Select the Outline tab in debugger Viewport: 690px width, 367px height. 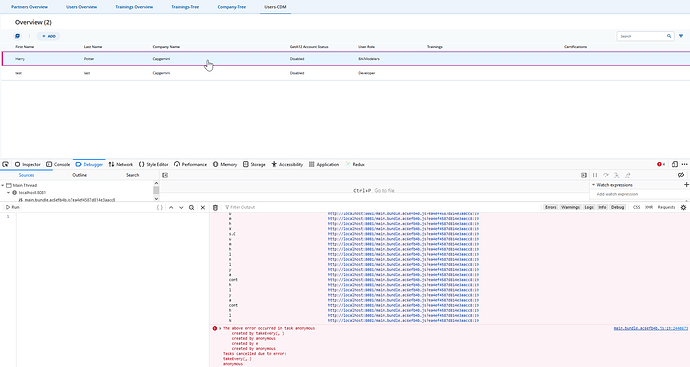79,175
